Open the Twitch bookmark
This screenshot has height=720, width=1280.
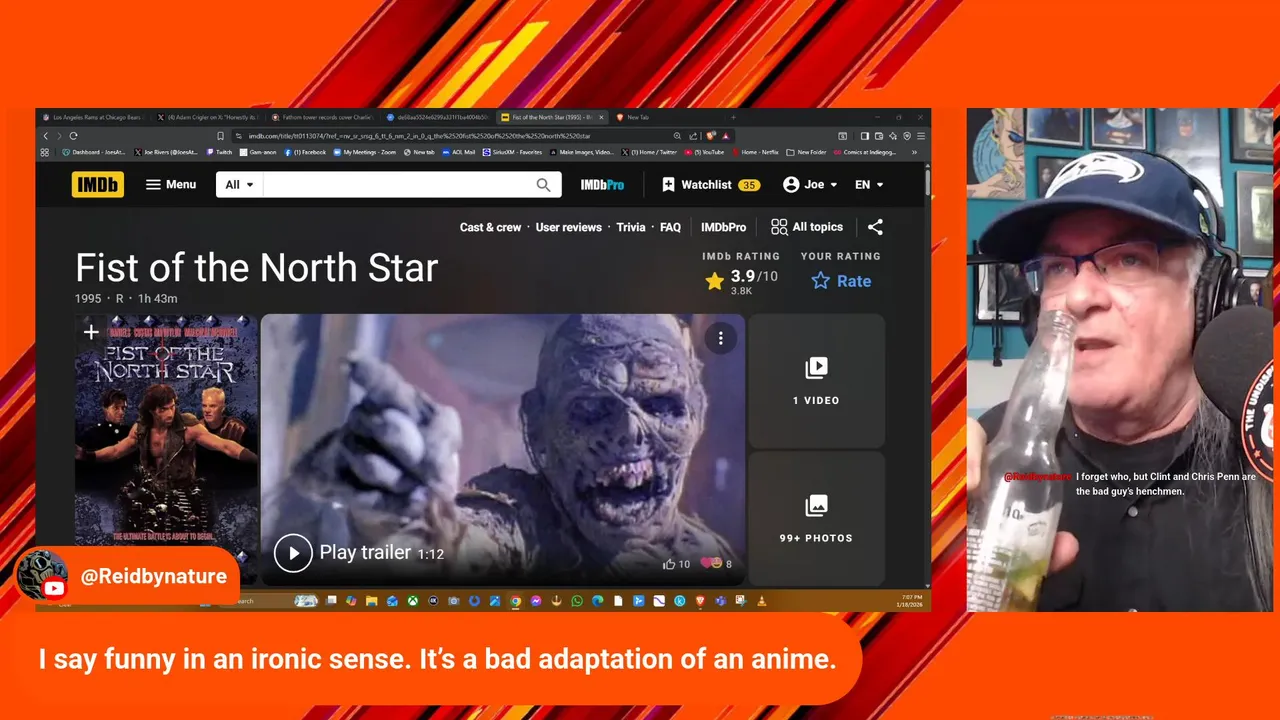219,152
